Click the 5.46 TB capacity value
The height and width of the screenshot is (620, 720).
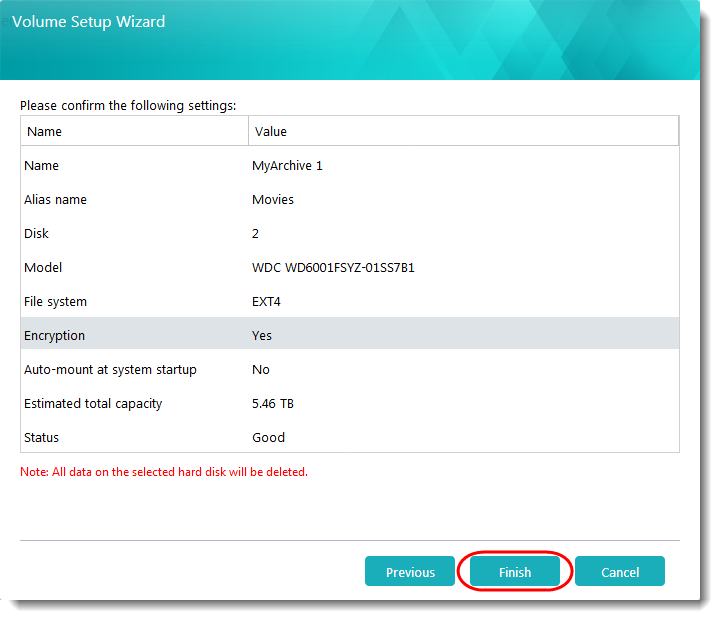click(x=273, y=403)
